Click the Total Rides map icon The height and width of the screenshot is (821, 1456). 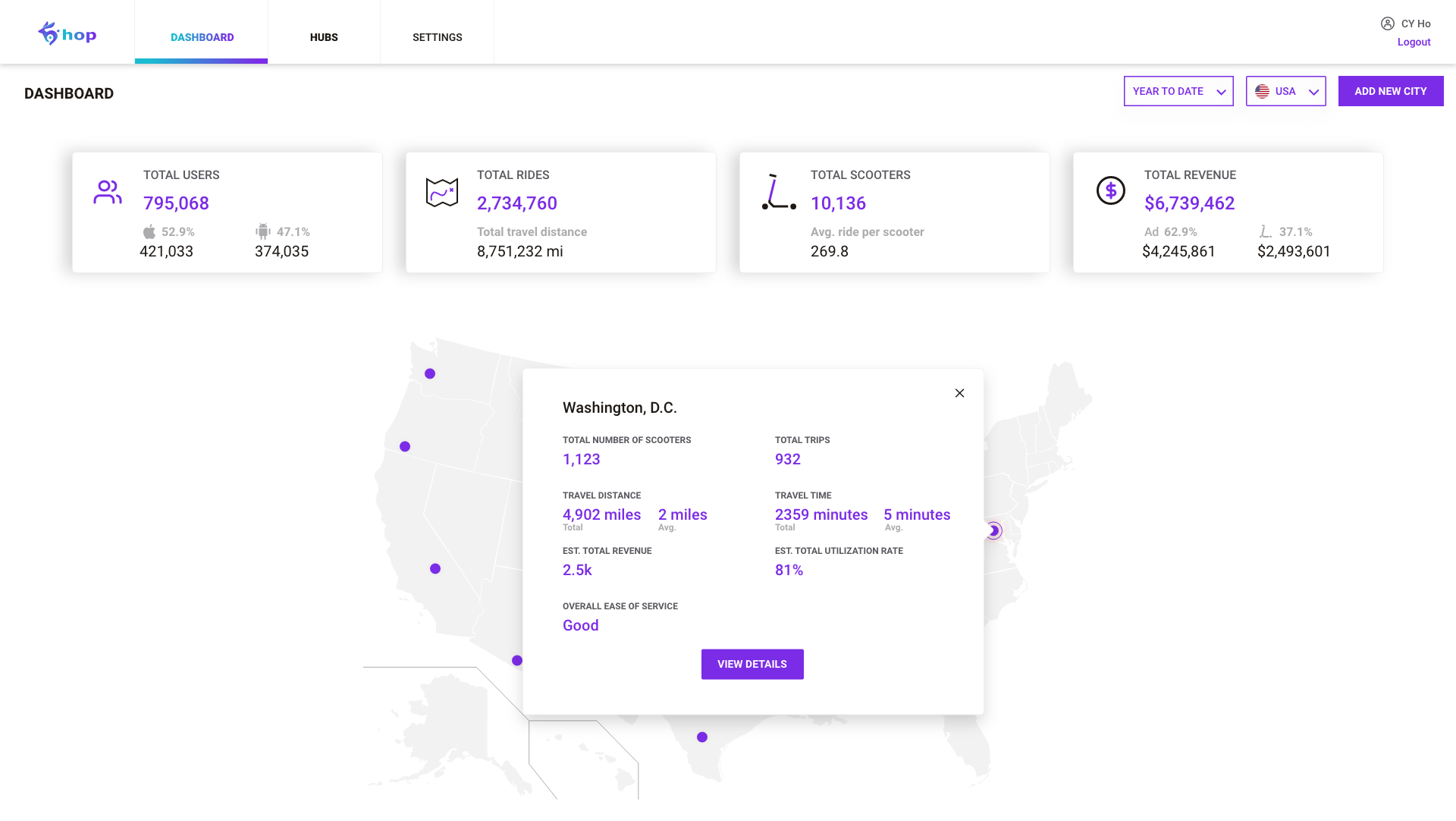[x=442, y=192]
